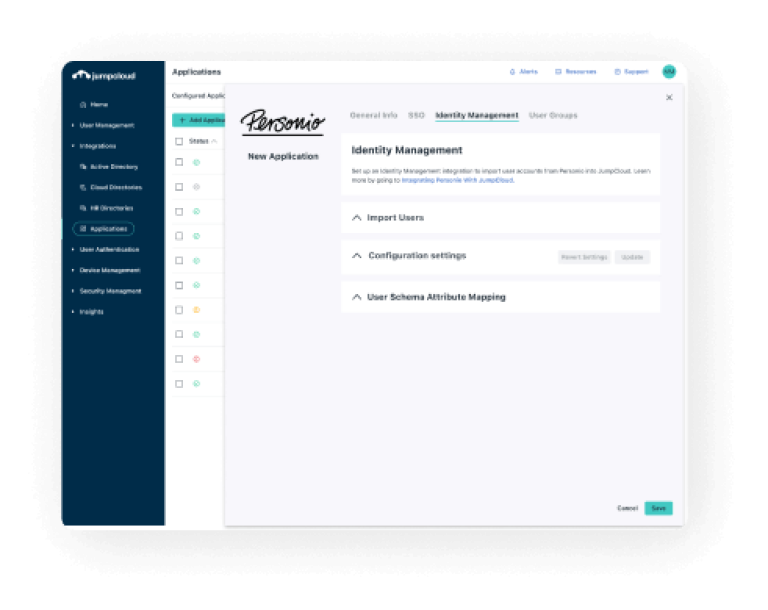Click the Applications page title

196,72
